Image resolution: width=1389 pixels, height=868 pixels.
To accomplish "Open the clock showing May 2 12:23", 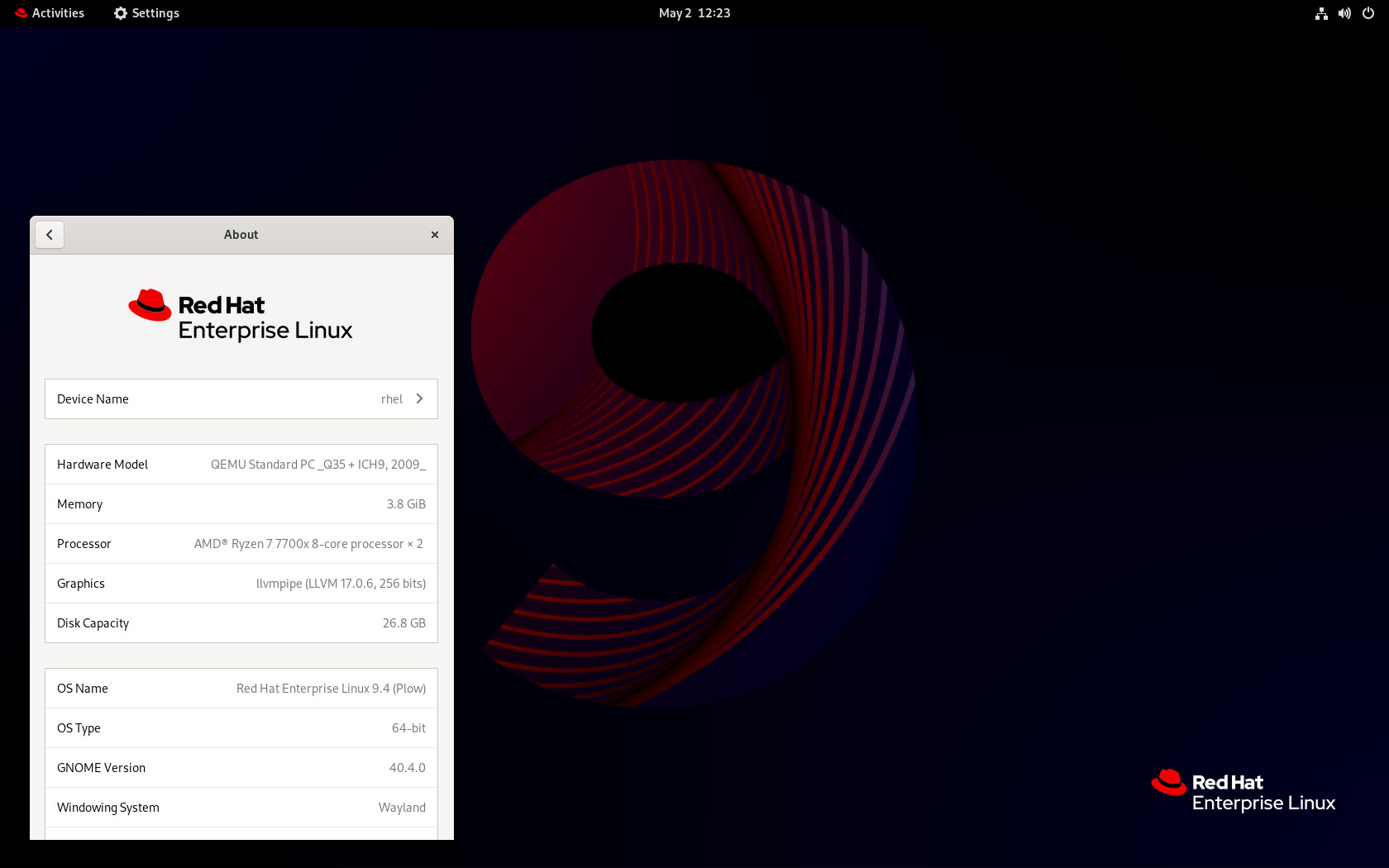I will tap(694, 13).
